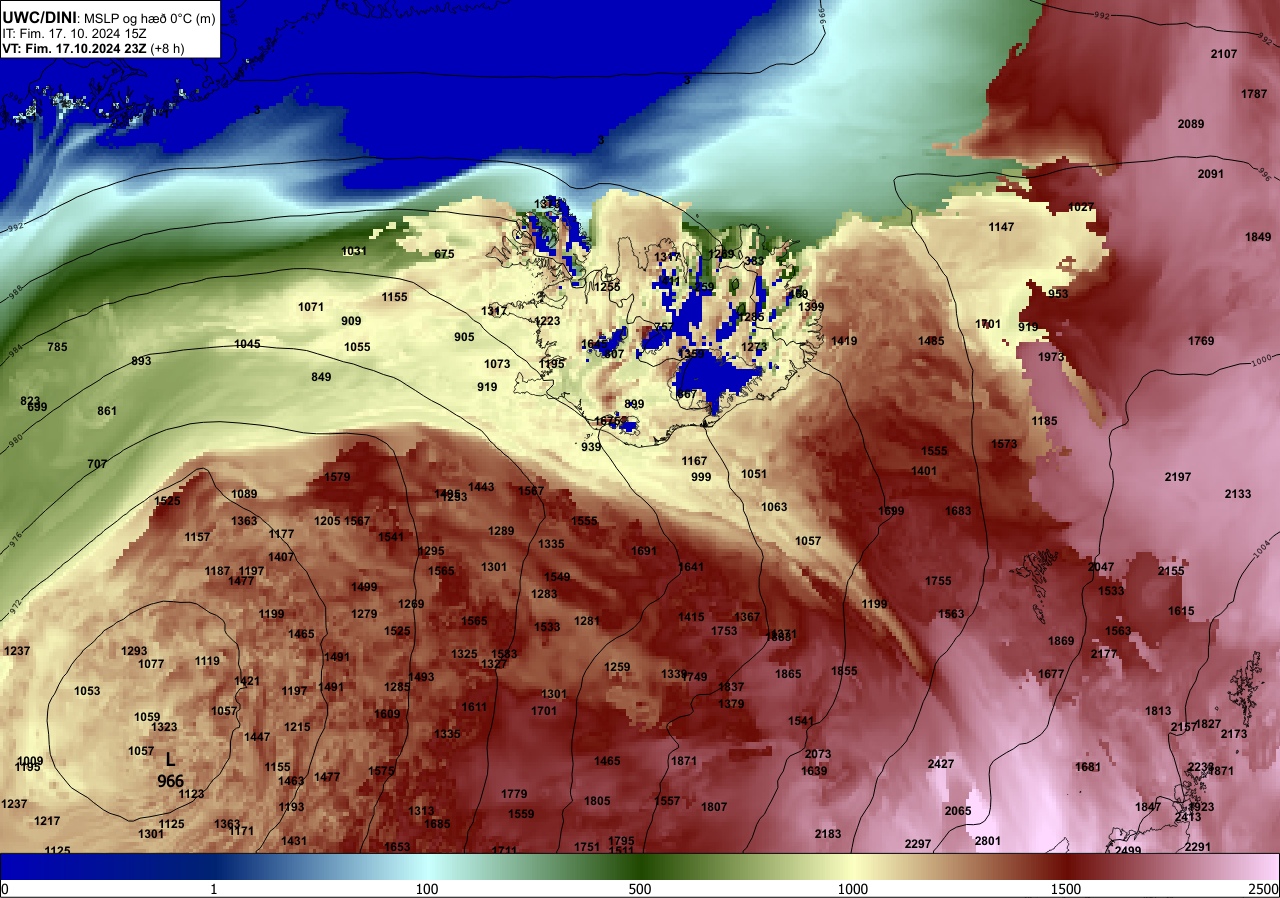Click the 1031 height value
Viewport: 1280px width, 898px height.
354,251
